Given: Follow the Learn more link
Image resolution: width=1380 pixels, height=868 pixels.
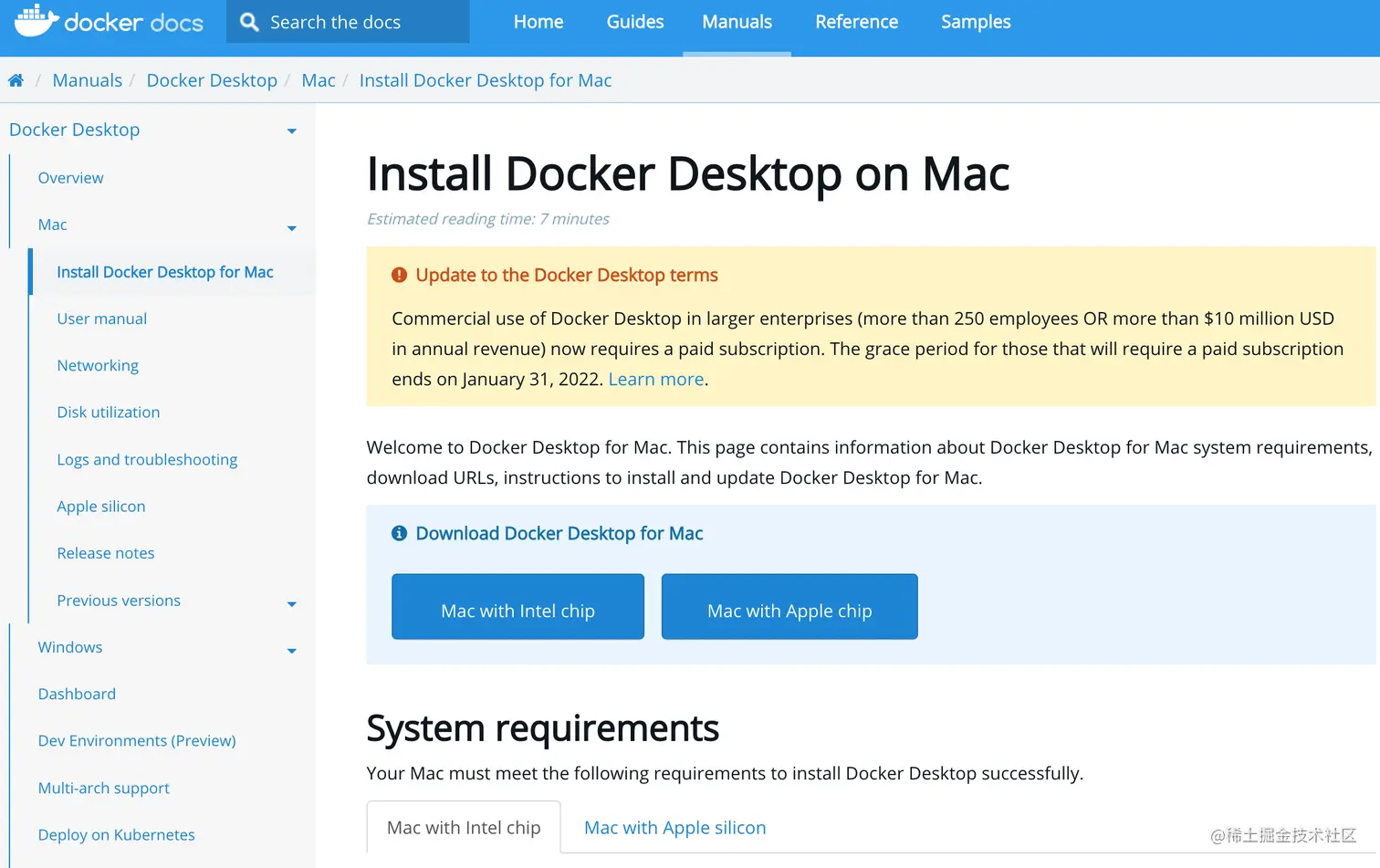Looking at the screenshot, I should (656, 379).
